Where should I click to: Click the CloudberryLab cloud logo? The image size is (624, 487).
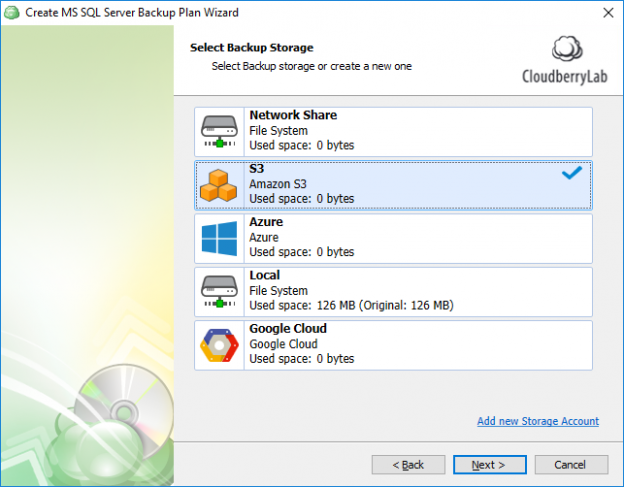point(567,50)
